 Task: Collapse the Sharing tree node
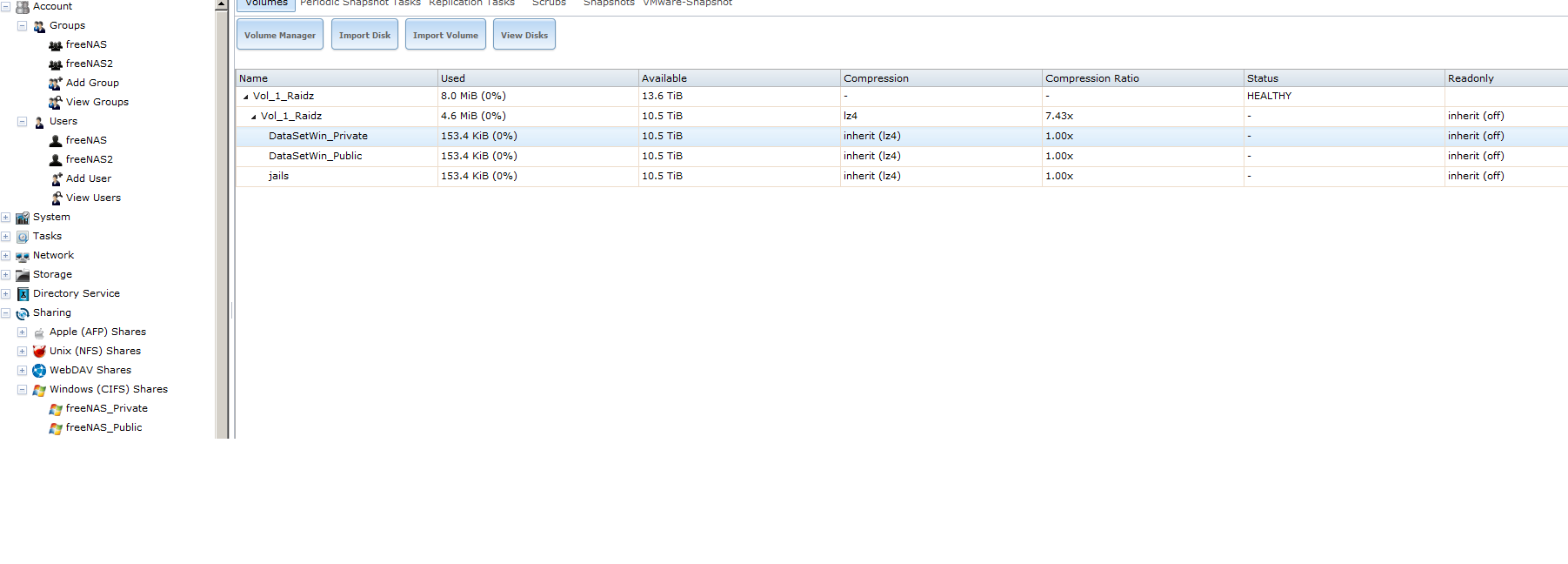tap(5, 312)
